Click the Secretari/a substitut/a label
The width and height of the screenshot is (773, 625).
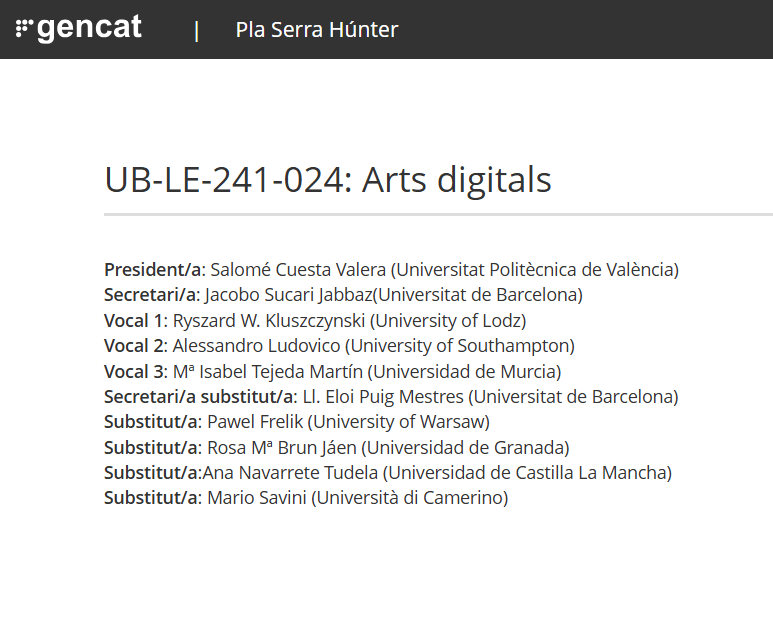[x=199, y=397]
